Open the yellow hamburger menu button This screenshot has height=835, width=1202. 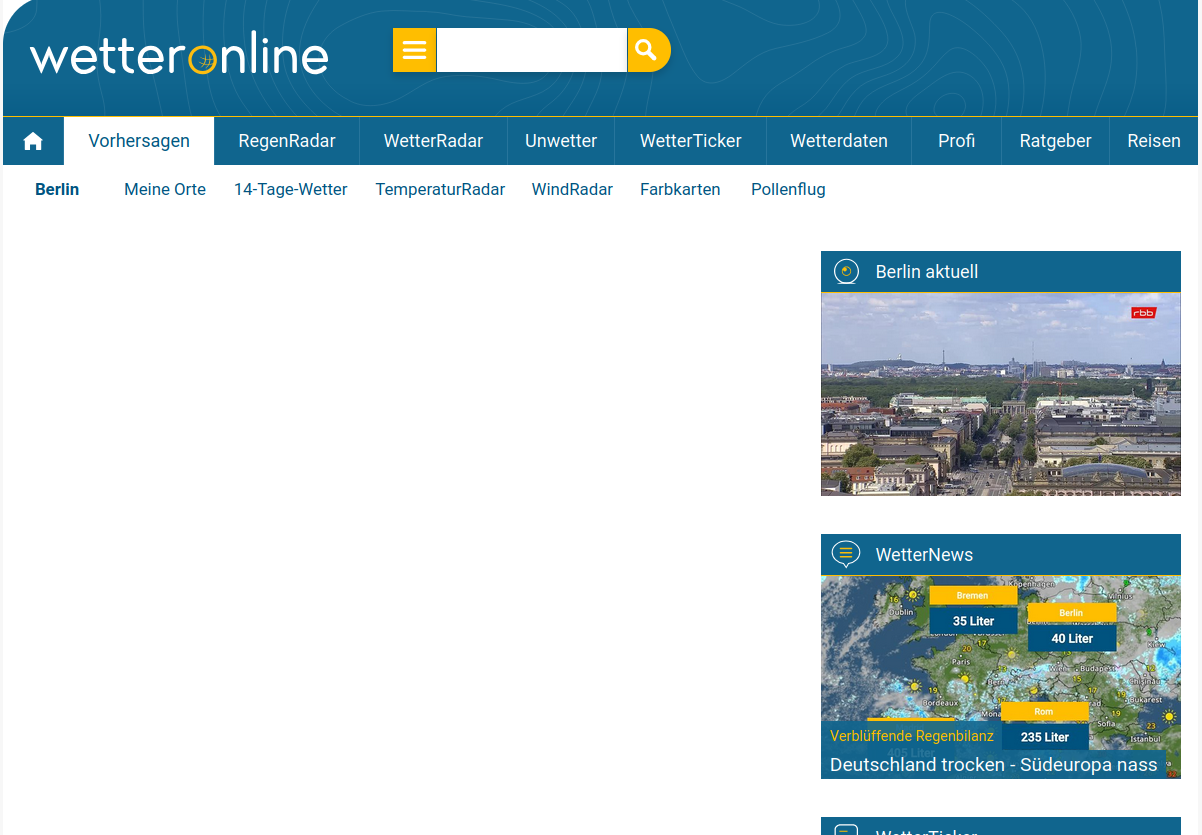(x=414, y=50)
